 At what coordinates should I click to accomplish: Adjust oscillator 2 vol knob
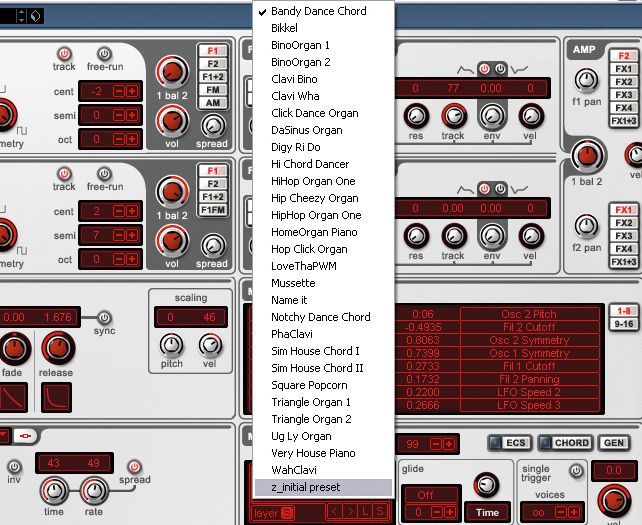click(172, 241)
